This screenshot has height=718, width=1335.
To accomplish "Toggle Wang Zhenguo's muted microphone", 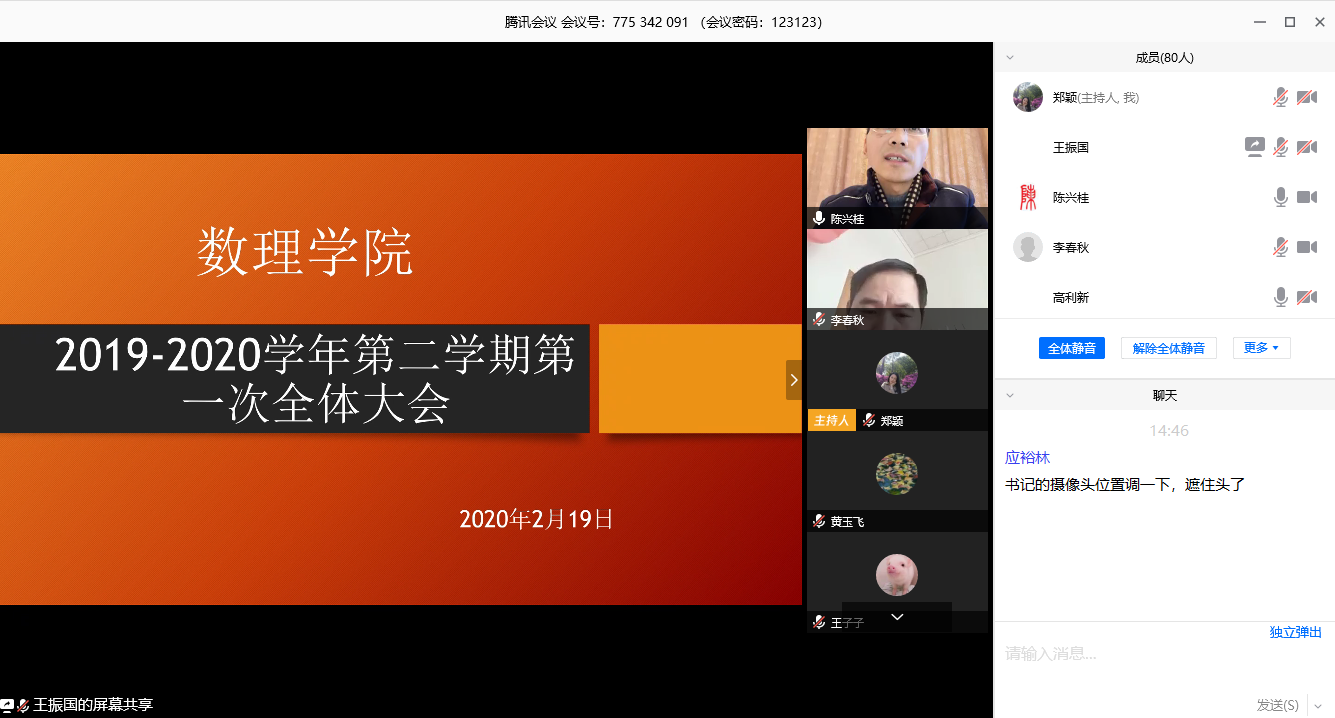I will pyautogui.click(x=1280, y=147).
